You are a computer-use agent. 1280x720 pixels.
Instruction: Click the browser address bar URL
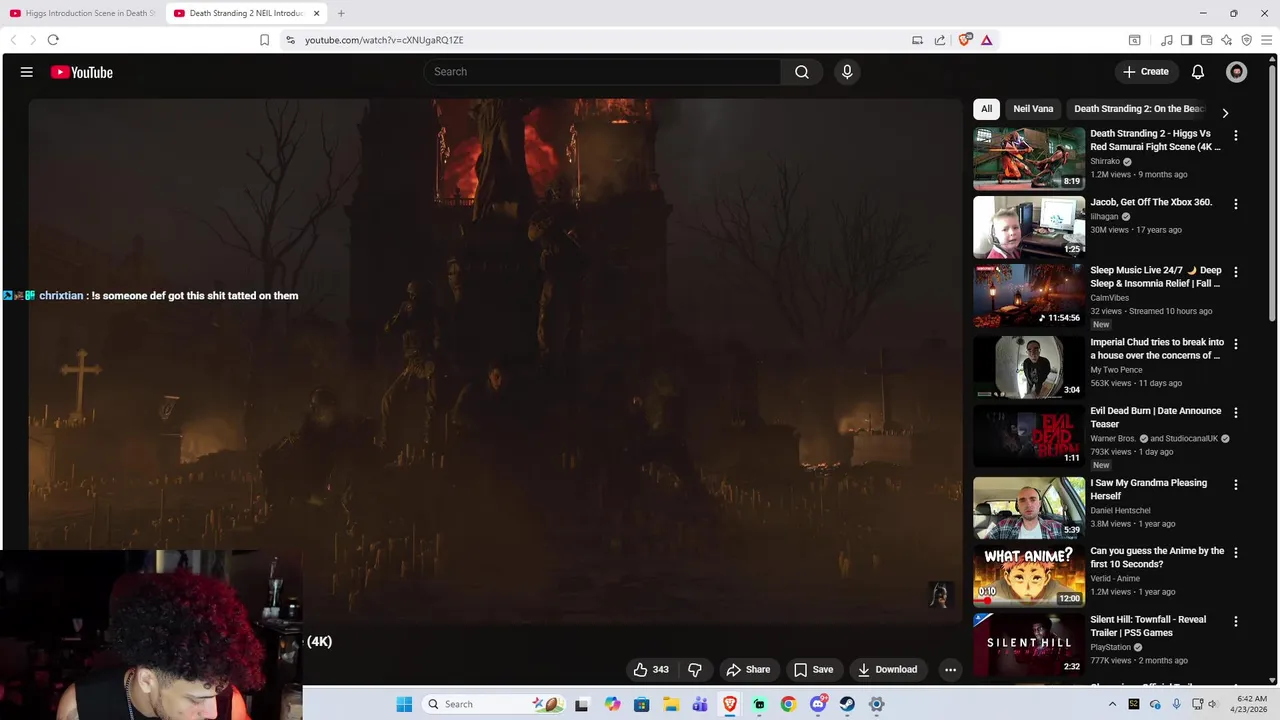[x=384, y=40]
